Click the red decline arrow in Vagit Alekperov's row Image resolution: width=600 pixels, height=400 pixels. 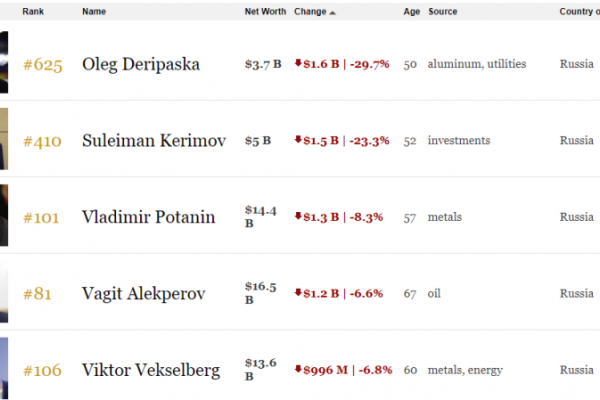(x=297, y=293)
